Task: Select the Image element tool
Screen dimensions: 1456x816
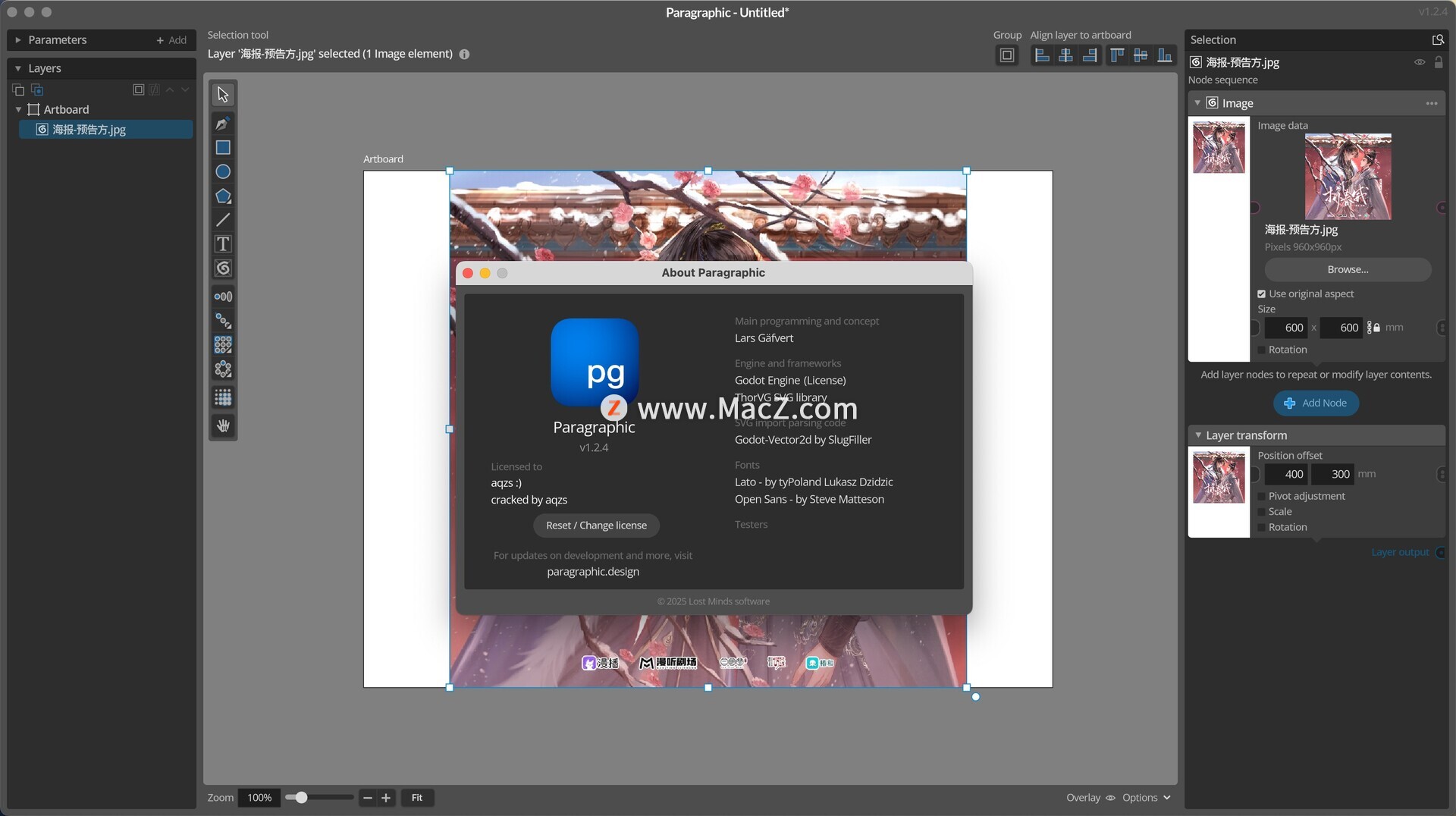Action: pyautogui.click(x=223, y=268)
